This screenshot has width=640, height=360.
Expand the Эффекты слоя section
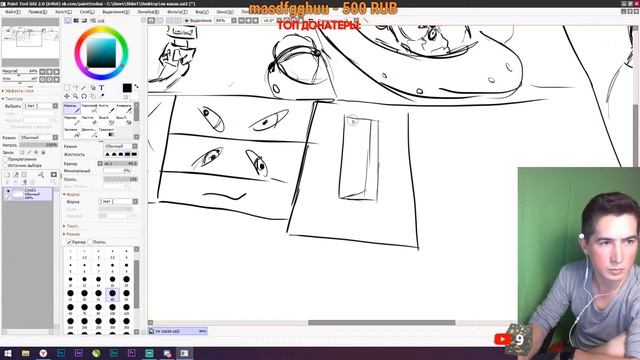18,91
